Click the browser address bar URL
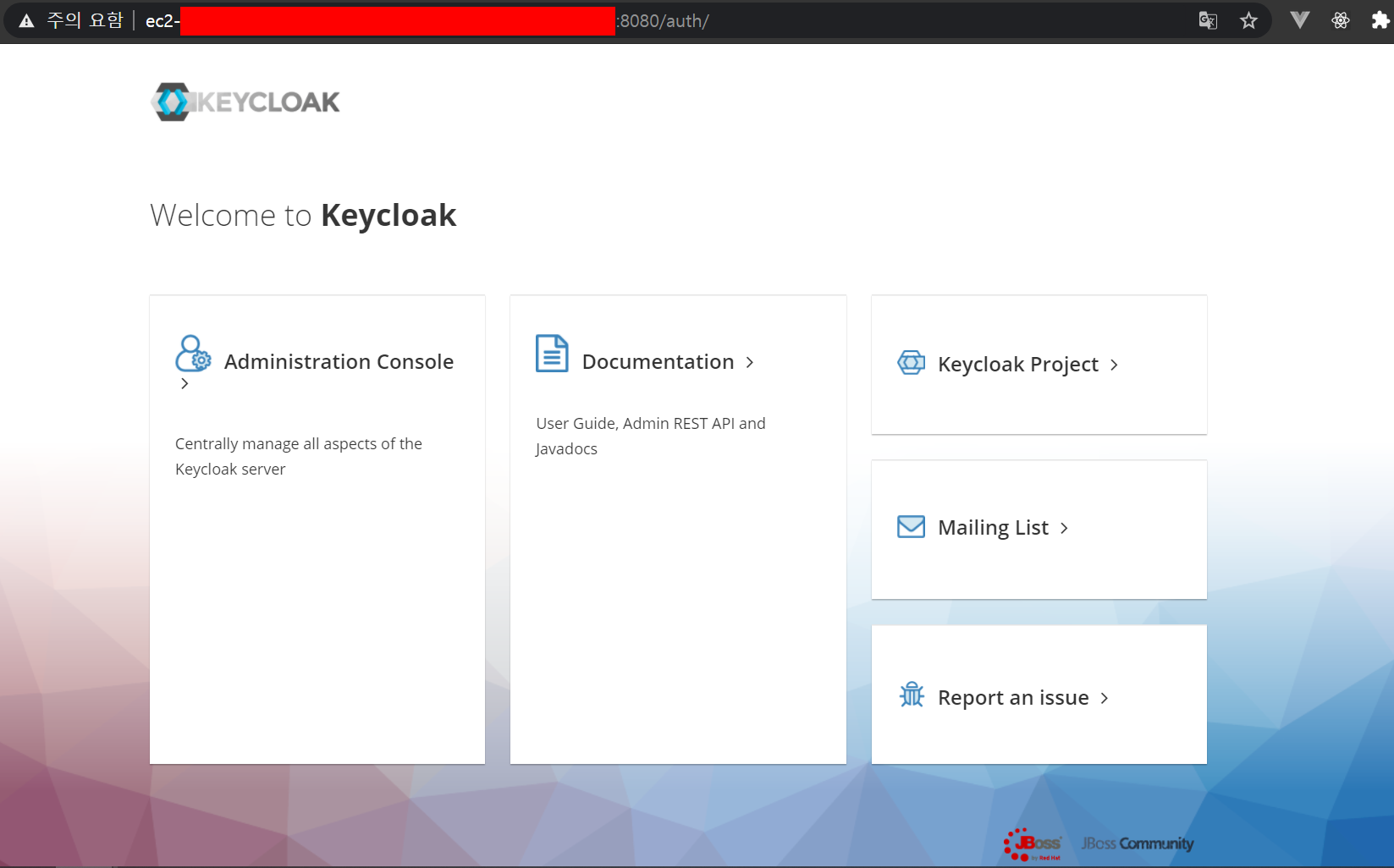The width and height of the screenshot is (1394, 868). [427, 21]
